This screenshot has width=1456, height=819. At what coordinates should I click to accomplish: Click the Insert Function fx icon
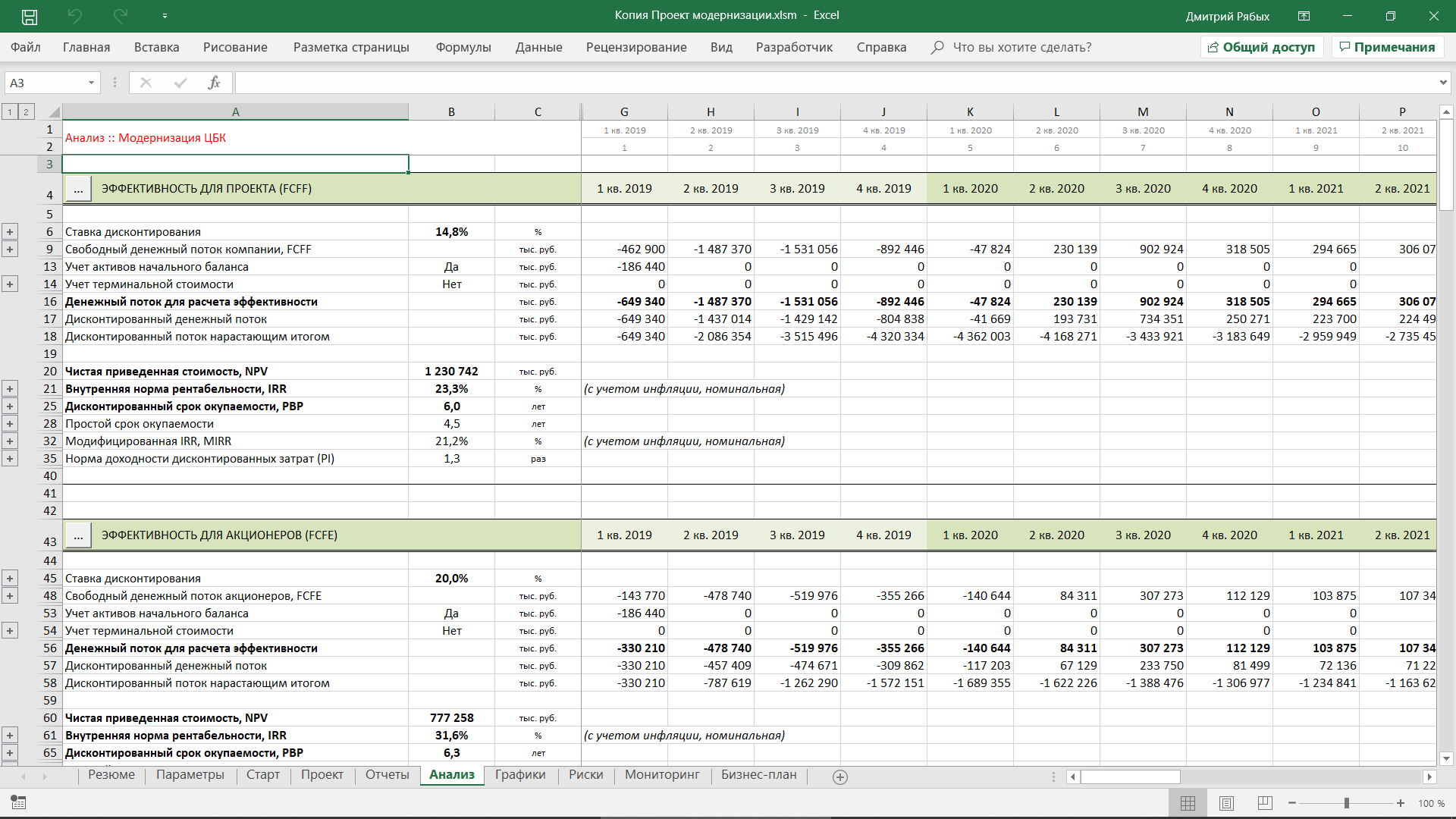click(214, 83)
